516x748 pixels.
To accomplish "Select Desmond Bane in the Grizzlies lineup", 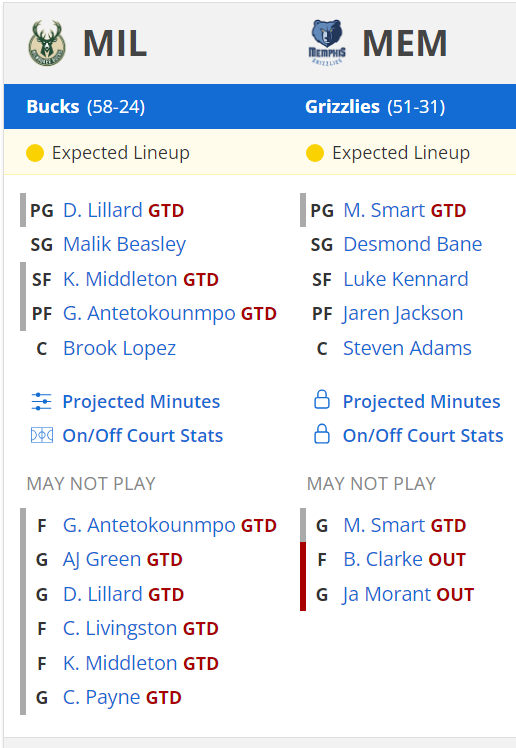I will click(x=413, y=244).
